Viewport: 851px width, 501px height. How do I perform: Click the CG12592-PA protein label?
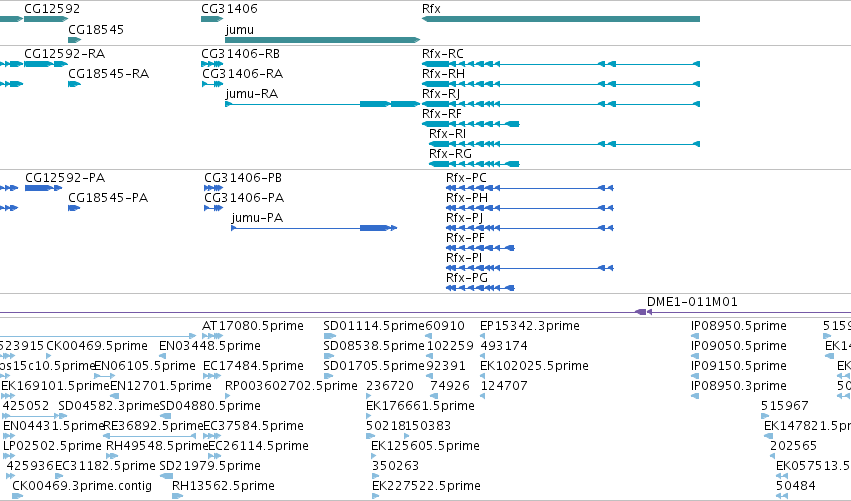pyautogui.click(x=65, y=178)
